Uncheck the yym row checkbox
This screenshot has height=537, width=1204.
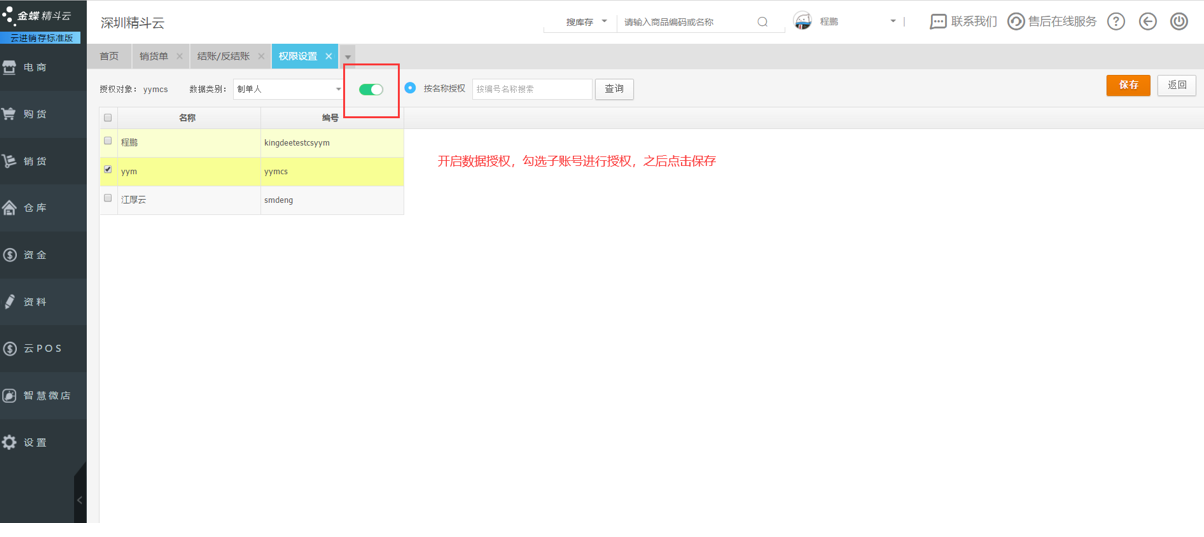108,170
